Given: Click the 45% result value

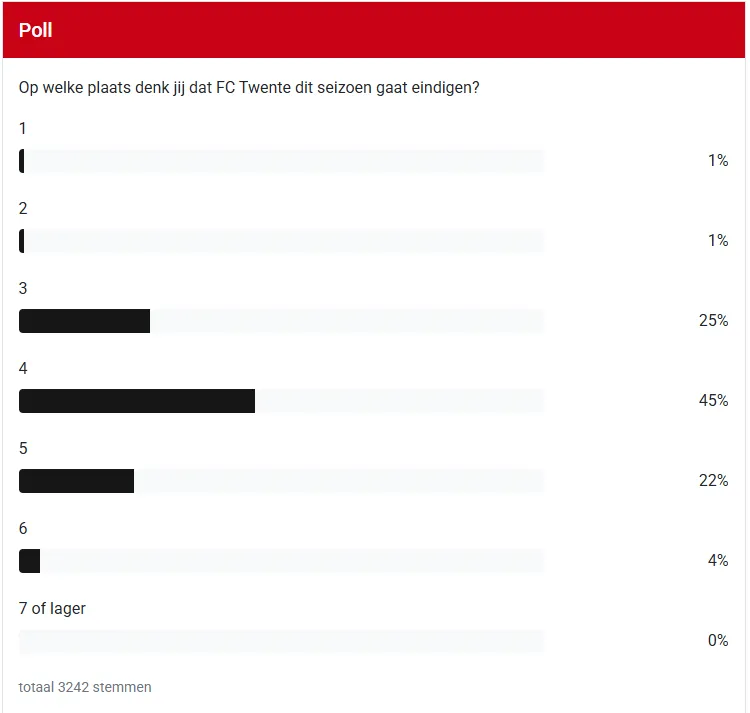Looking at the screenshot, I should 713,401.
